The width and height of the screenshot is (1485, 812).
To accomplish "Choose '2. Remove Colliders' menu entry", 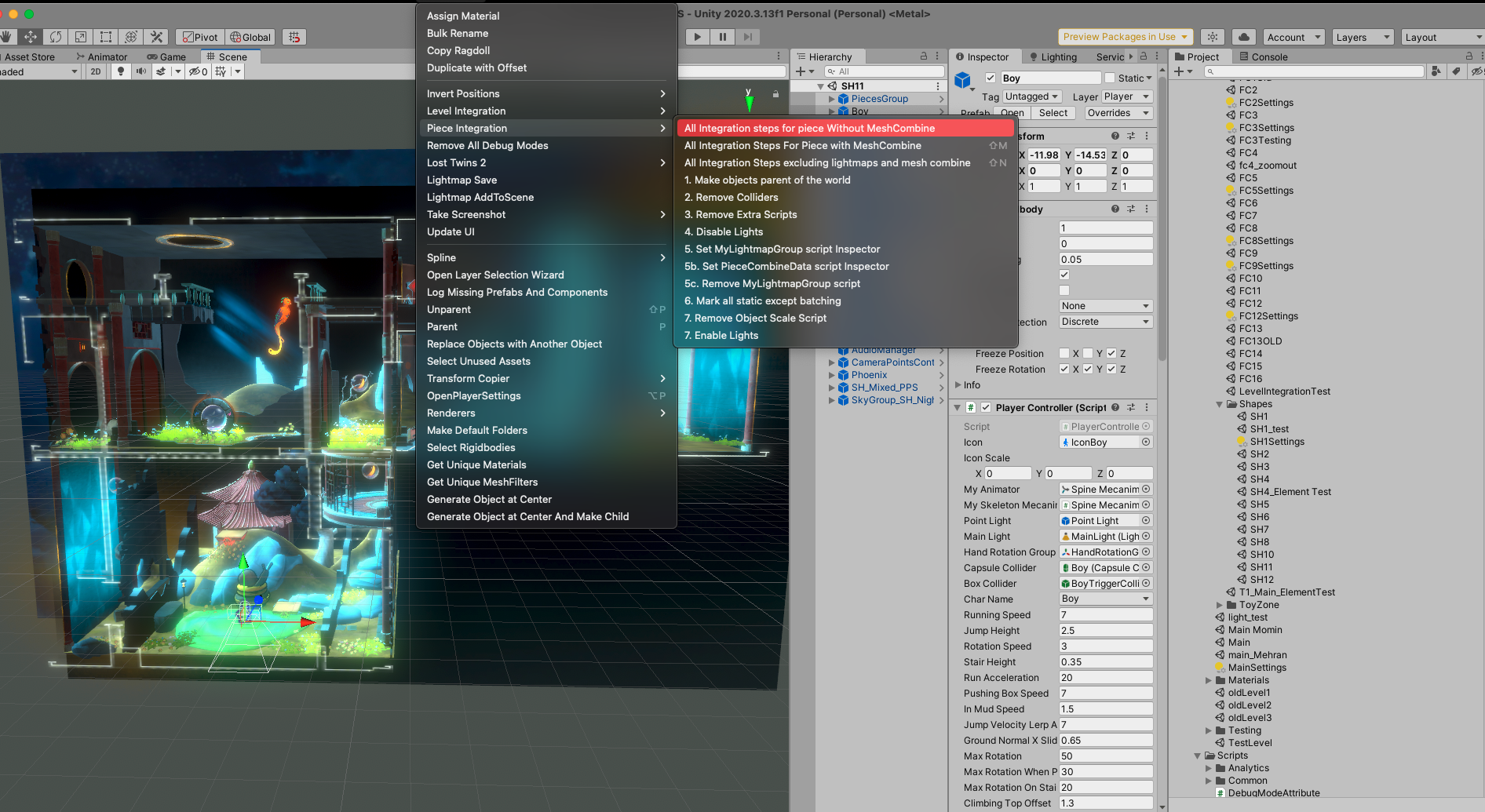I will [731, 197].
